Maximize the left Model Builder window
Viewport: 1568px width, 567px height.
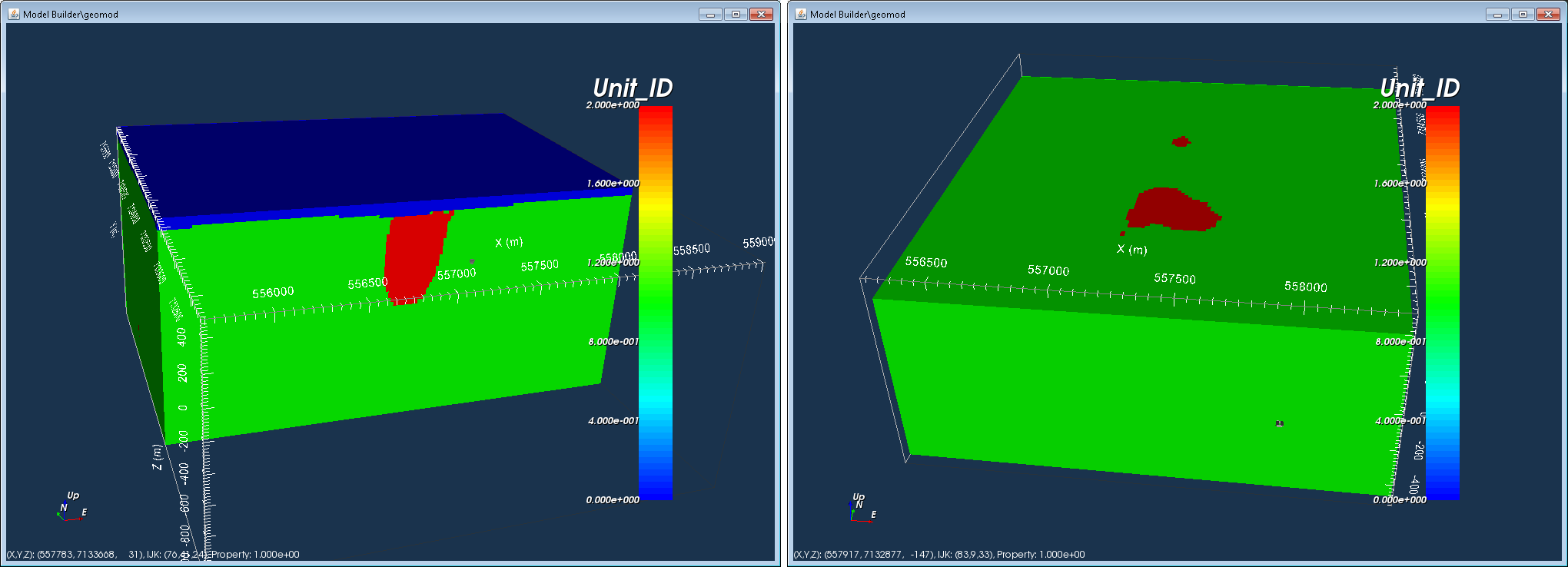pos(736,14)
